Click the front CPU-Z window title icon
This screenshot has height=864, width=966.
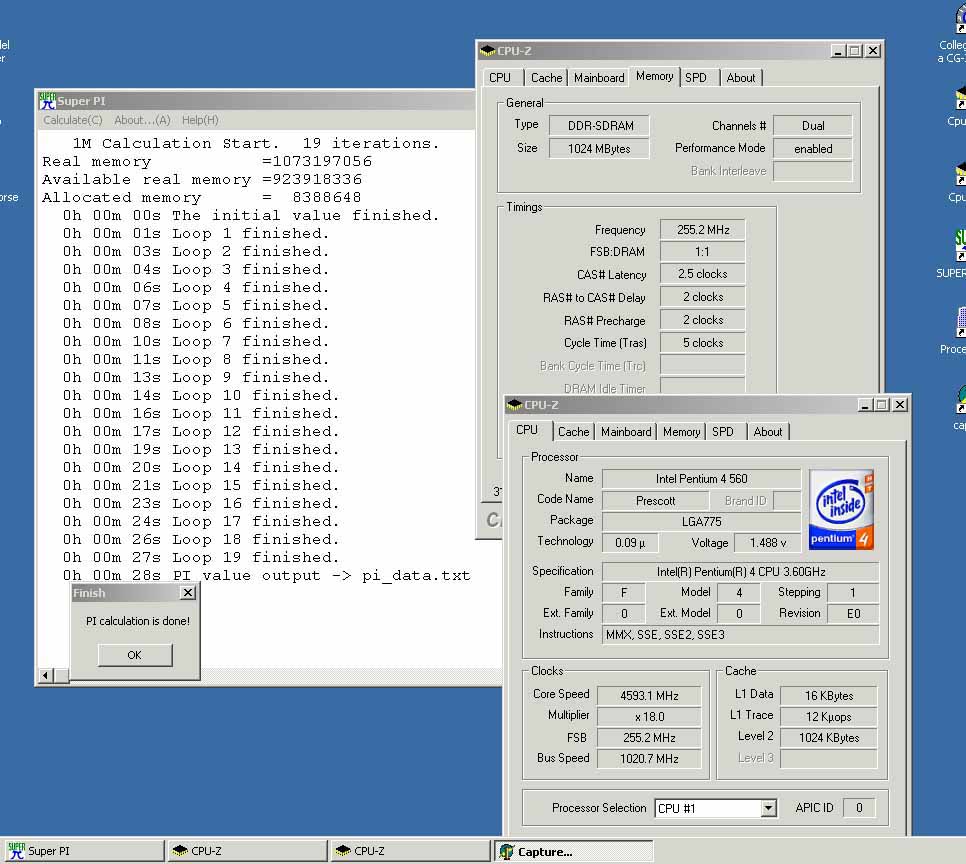click(x=514, y=404)
